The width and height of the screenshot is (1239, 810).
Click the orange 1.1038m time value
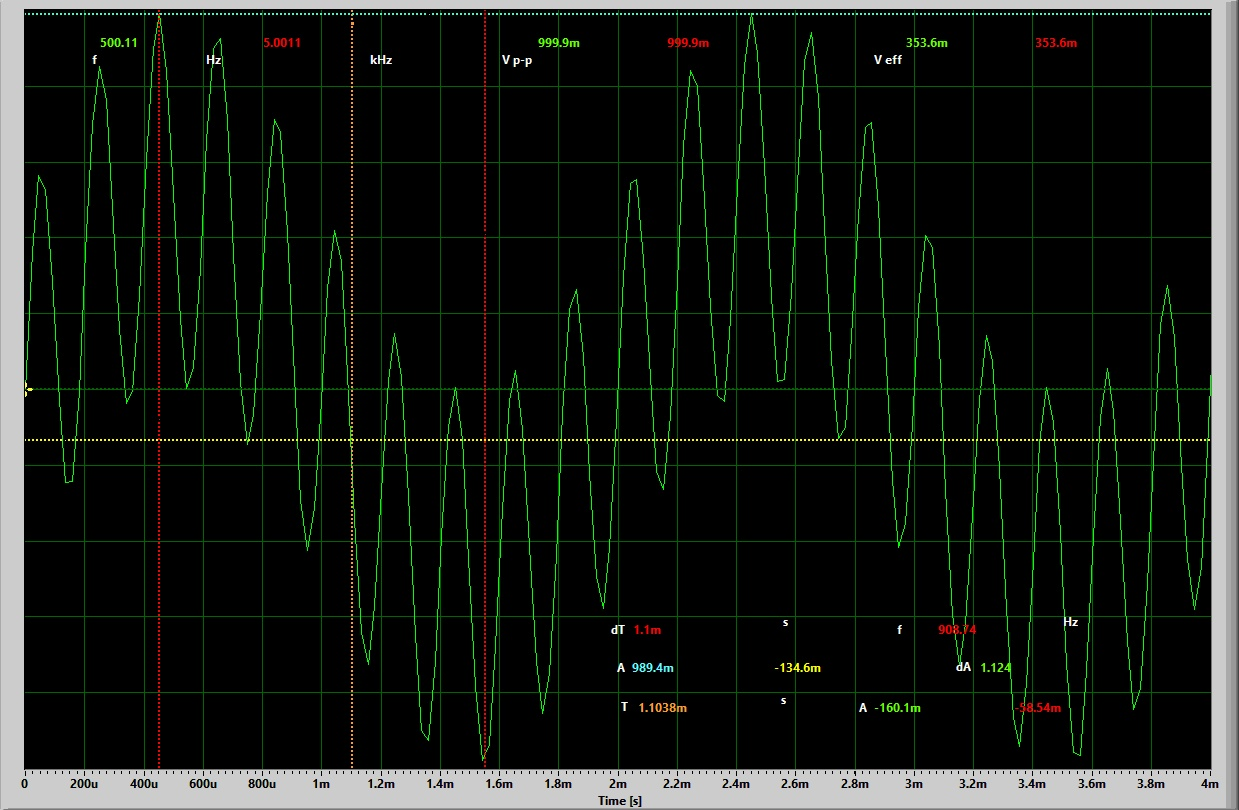tap(663, 708)
